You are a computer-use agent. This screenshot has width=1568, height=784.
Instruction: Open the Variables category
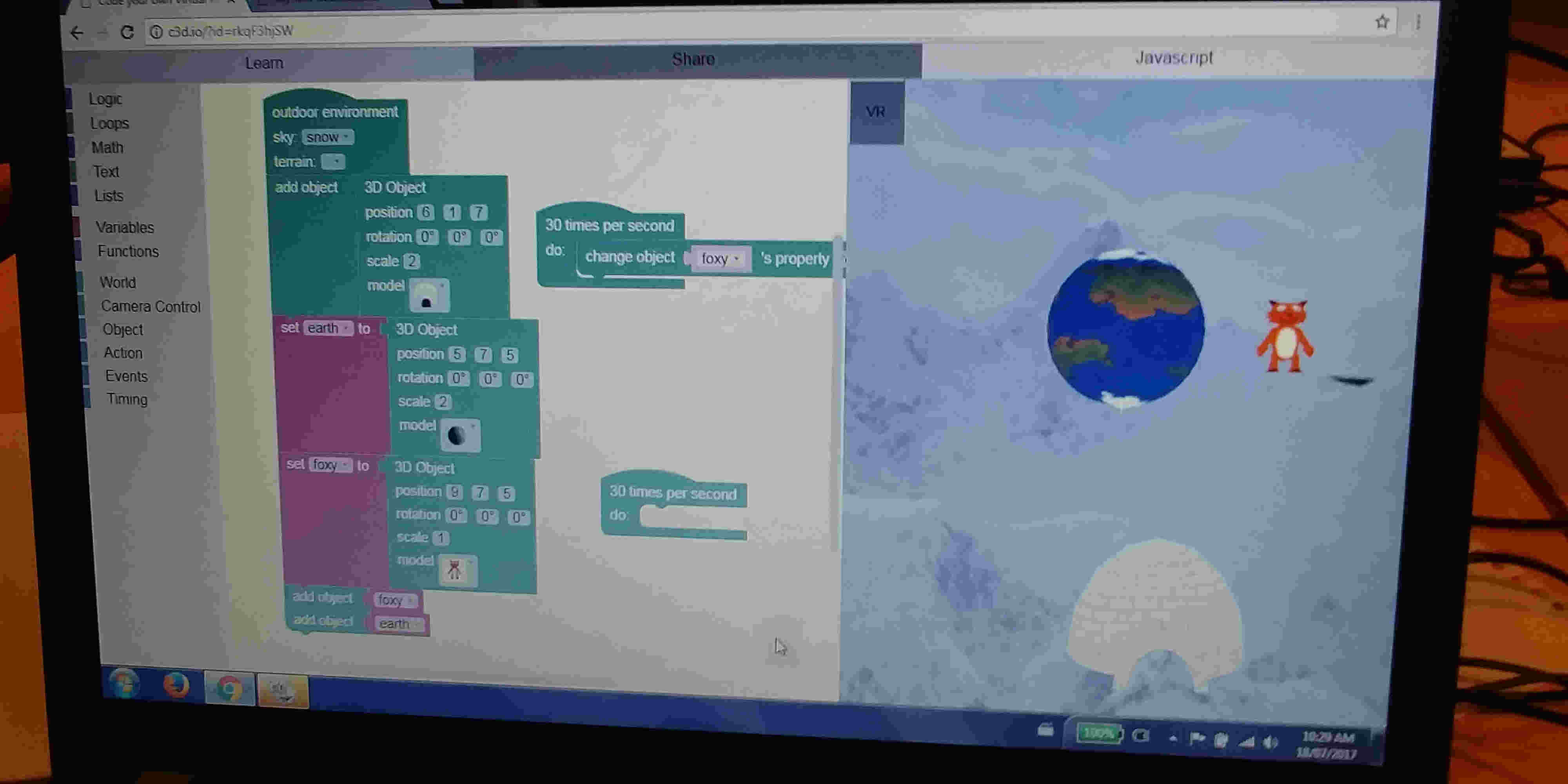[125, 227]
